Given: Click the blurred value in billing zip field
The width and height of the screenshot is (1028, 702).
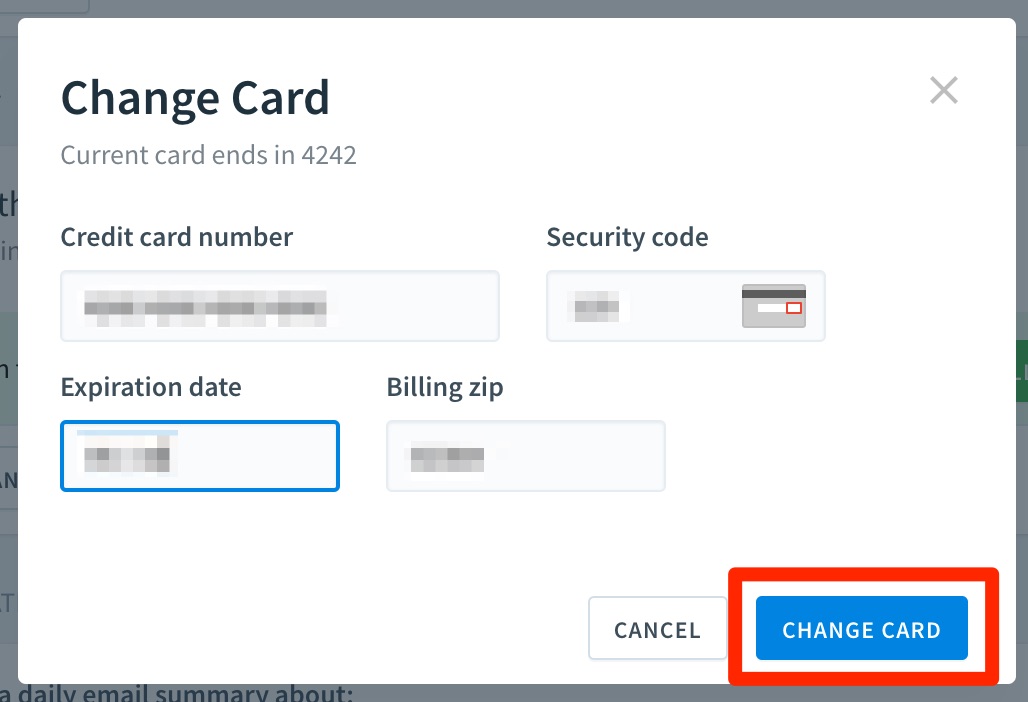Looking at the screenshot, I should pyautogui.click(x=447, y=457).
